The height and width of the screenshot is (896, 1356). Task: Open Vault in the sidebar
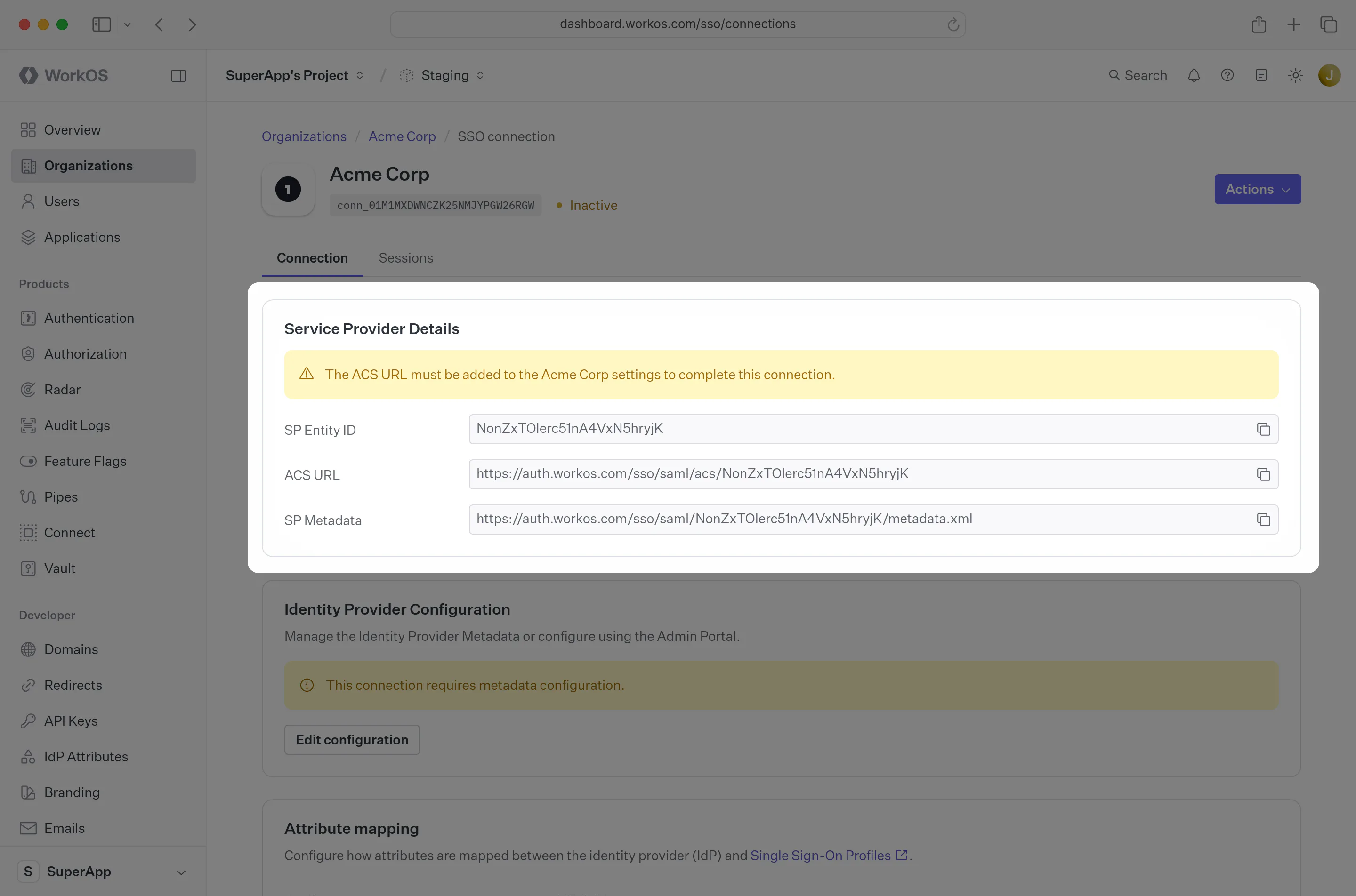[104, 568]
